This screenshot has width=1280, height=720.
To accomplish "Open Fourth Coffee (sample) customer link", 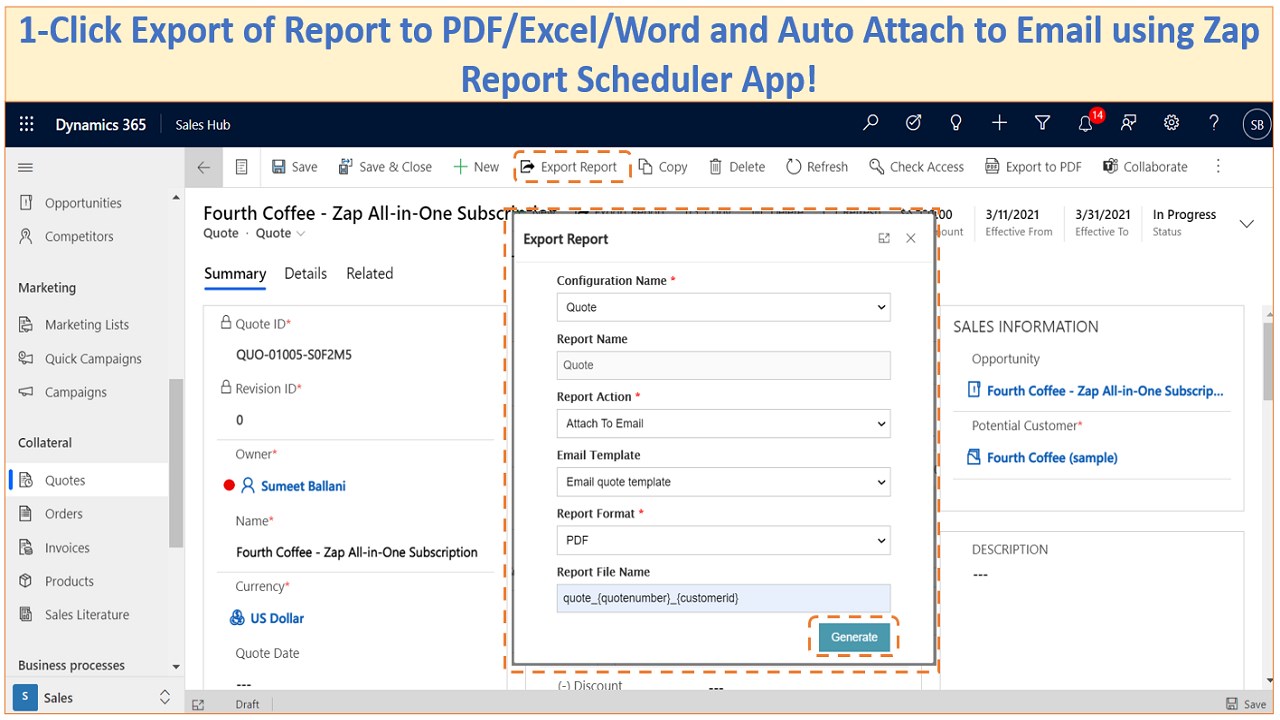I will click(1052, 458).
